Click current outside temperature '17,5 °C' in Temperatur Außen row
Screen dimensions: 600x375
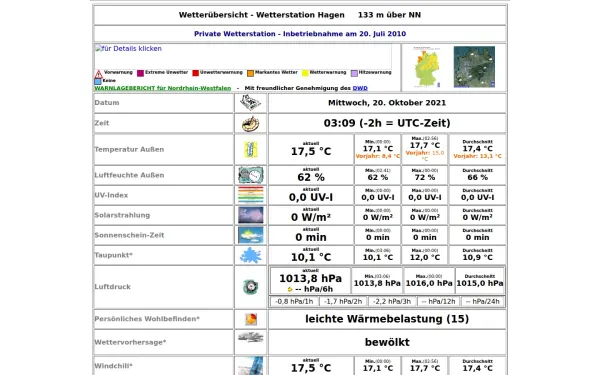pos(311,152)
